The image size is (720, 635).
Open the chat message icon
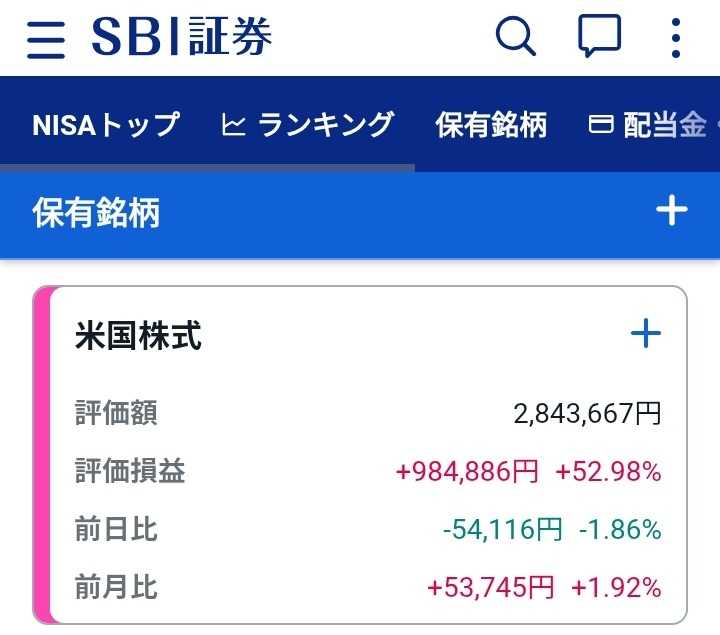tap(599, 38)
